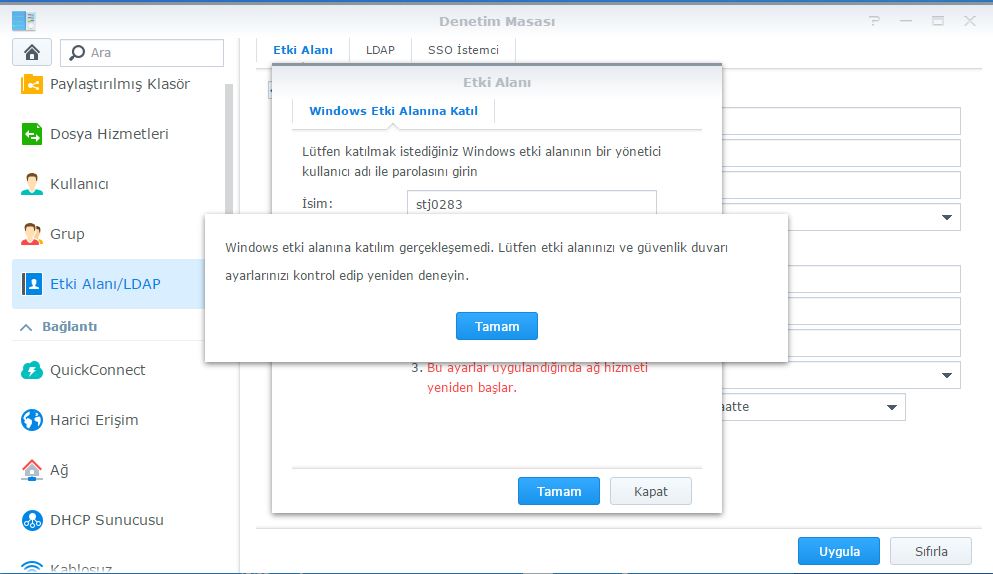This screenshot has height=574, width=993.
Task: Open Harici Erişim globe icon
Action: pos(32,420)
